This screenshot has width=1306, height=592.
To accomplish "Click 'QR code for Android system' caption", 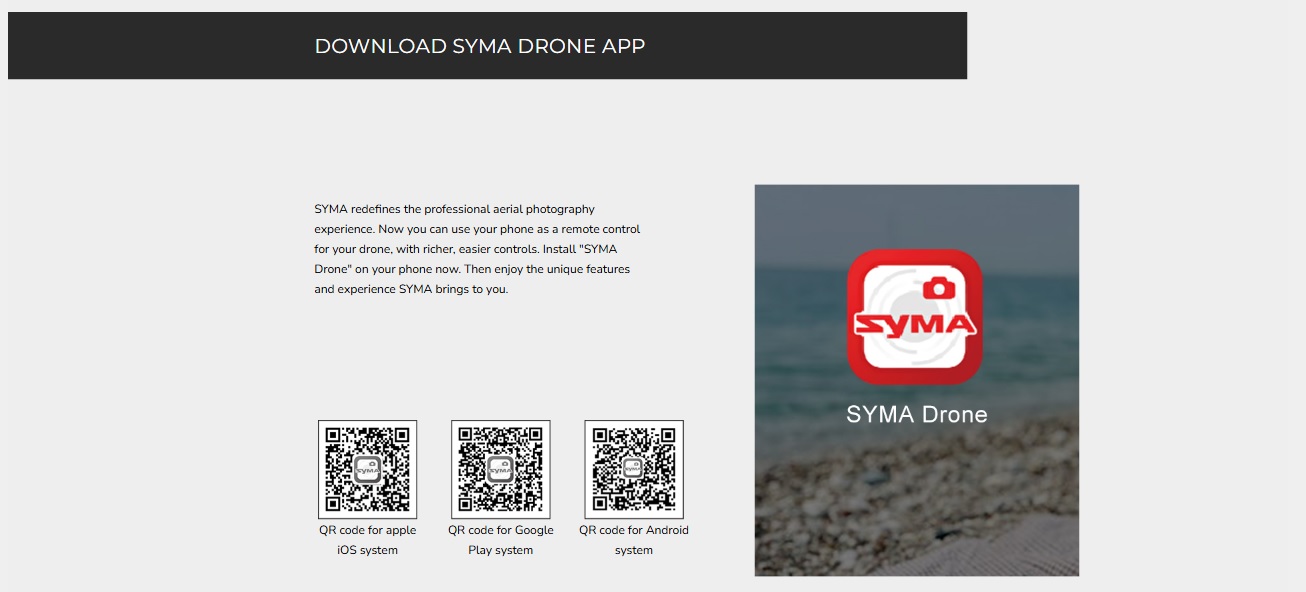I will click(634, 540).
